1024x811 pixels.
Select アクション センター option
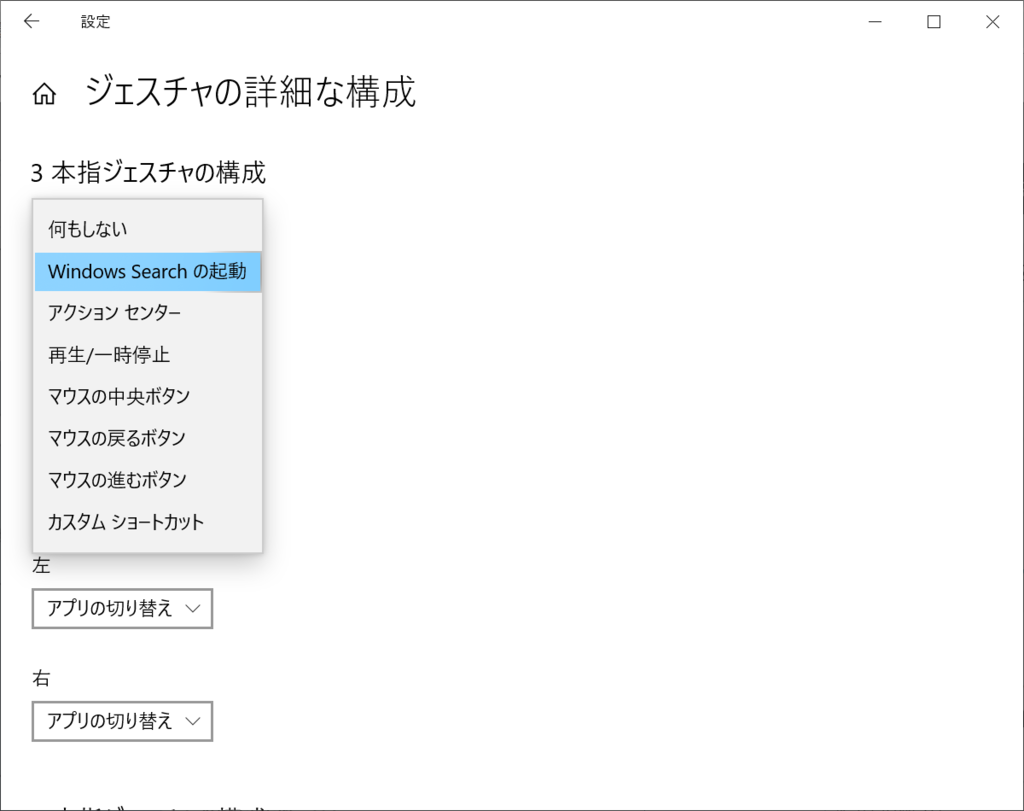coord(148,313)
